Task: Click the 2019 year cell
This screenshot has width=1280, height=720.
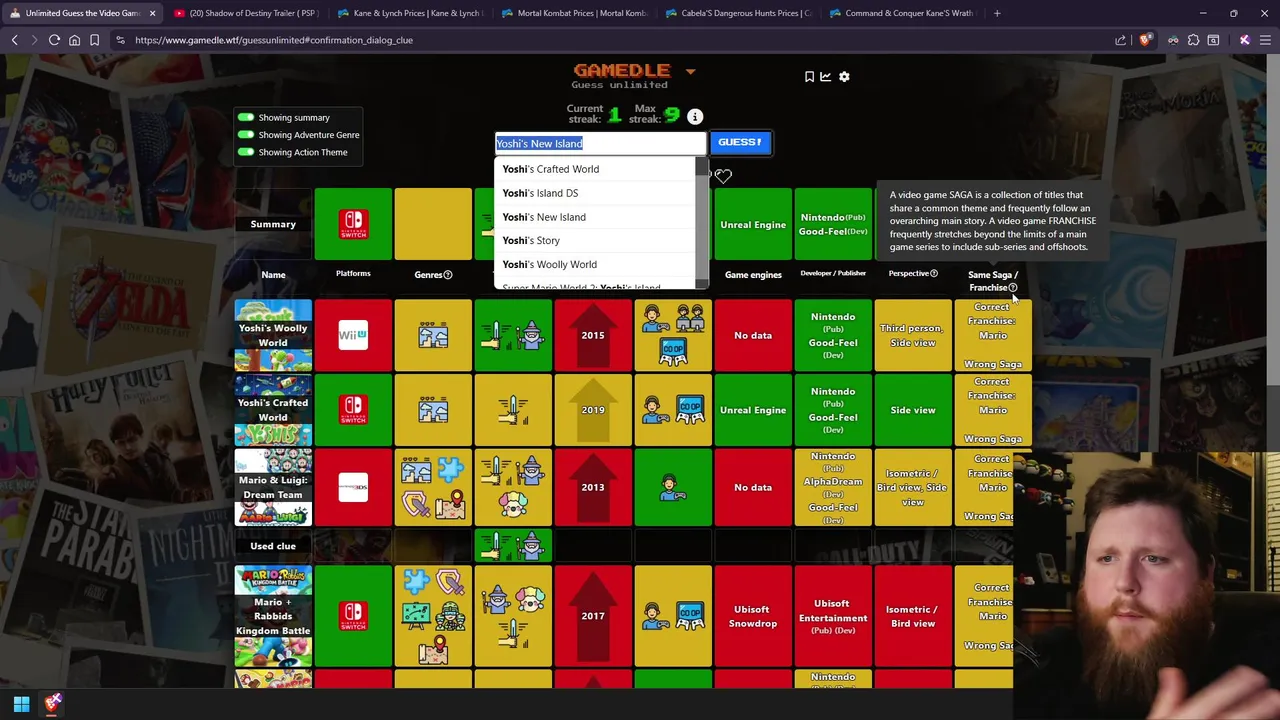Action: (x=593, y=410)
